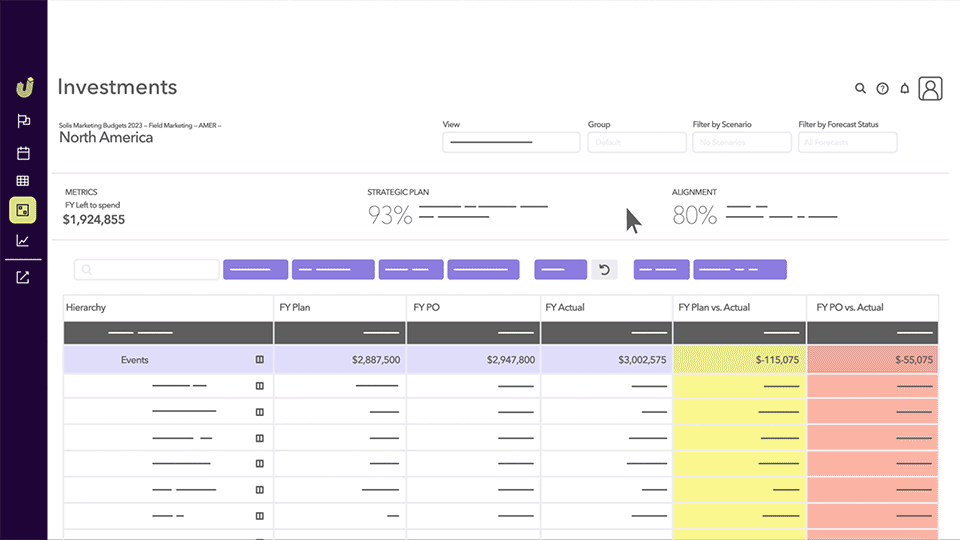Open the help question mark icon

[x=882, y=89]
